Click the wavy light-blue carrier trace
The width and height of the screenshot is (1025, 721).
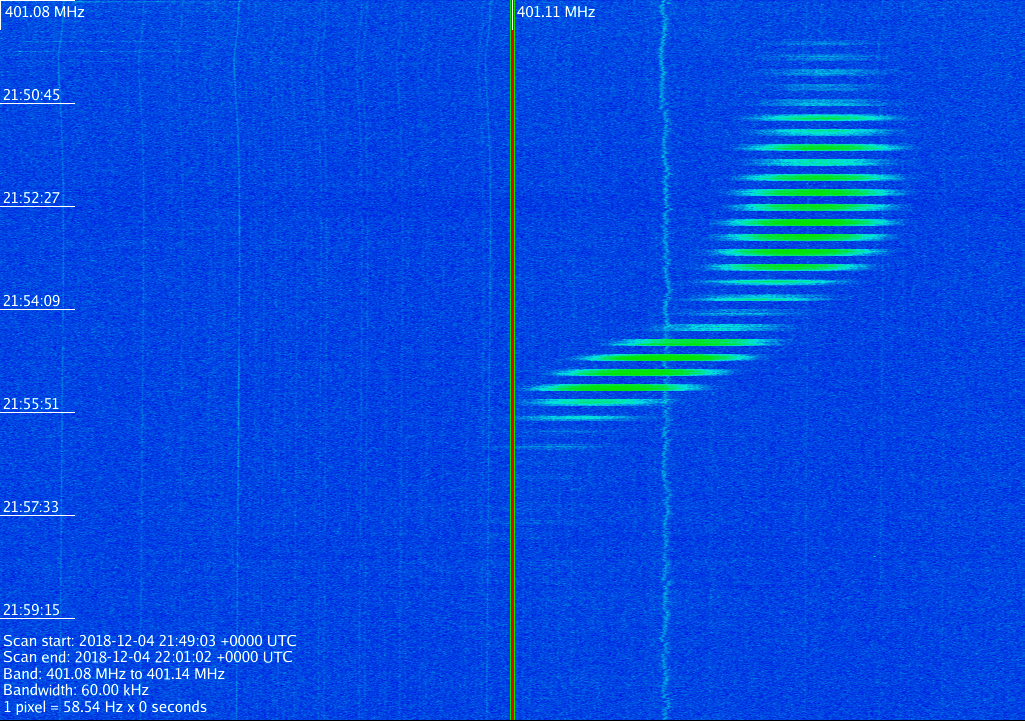(664, 200)
